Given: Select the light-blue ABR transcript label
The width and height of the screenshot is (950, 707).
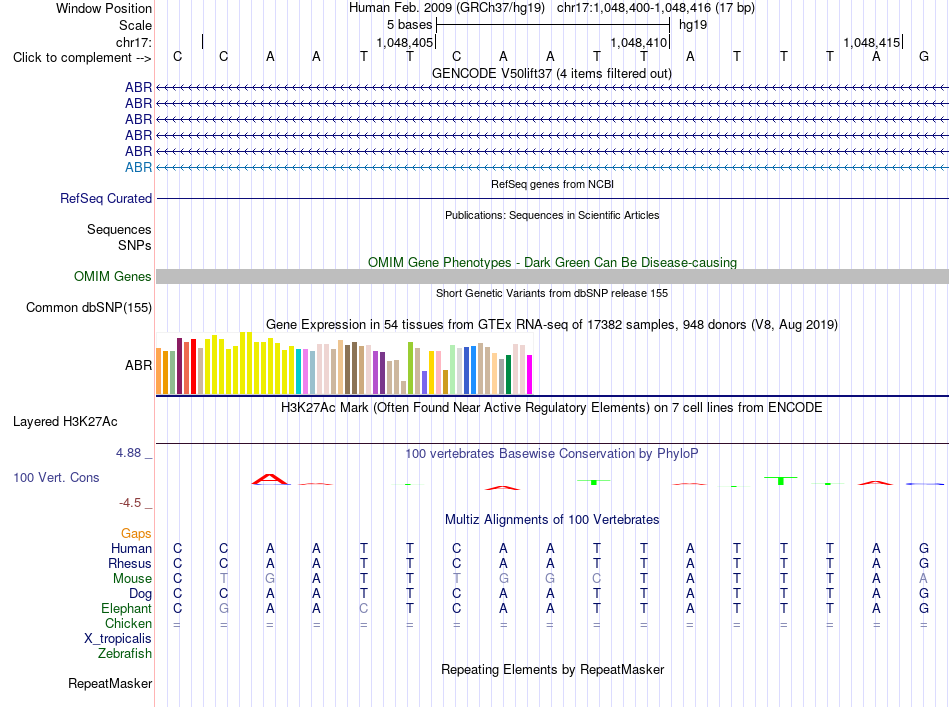Looking at the screenshot, I should coord(138,167).
